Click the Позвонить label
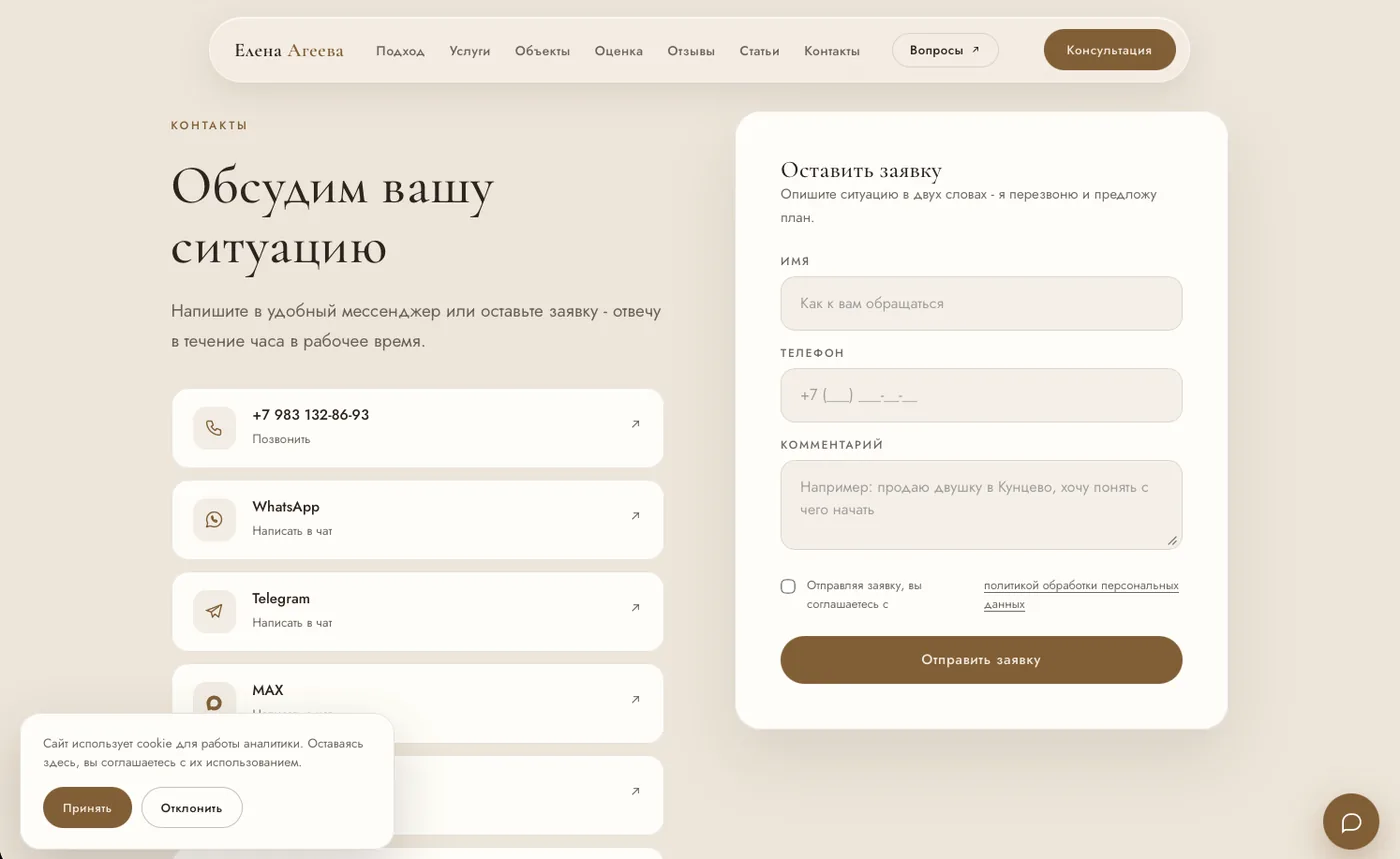This screenshot has height=859, width=1400. (x=281, y=439)
